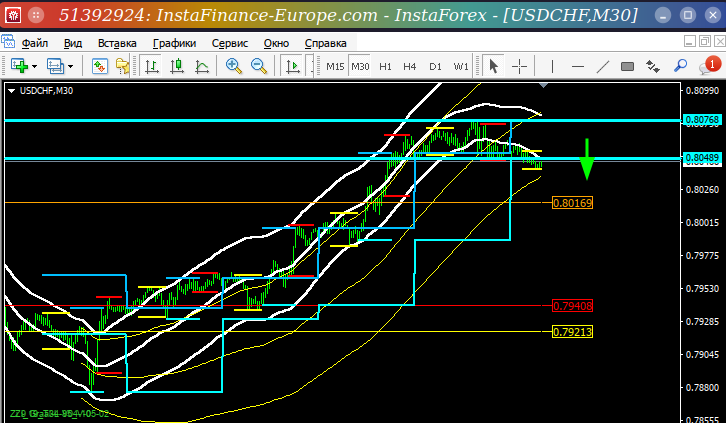Viewport: 726px width, 423px height.
Task: Select the W1 timeframe
Action: click(461, 67)
